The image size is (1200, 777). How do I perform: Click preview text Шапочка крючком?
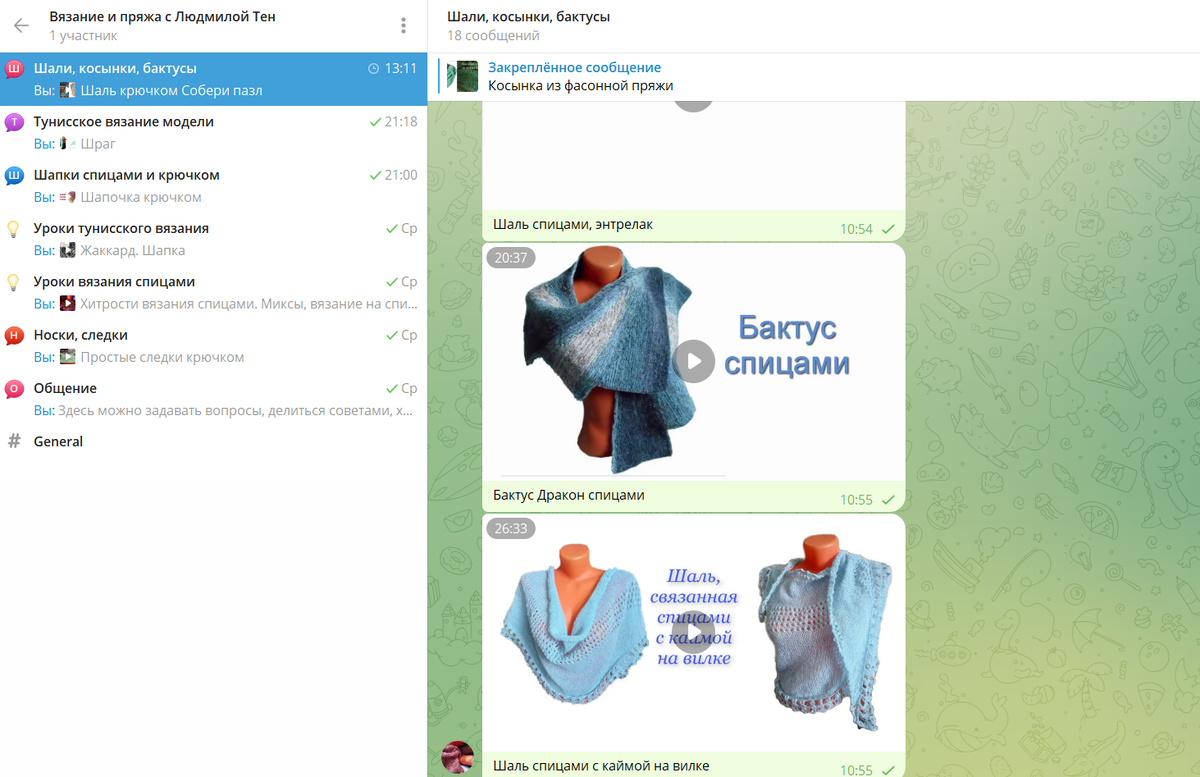pos(141,197)
